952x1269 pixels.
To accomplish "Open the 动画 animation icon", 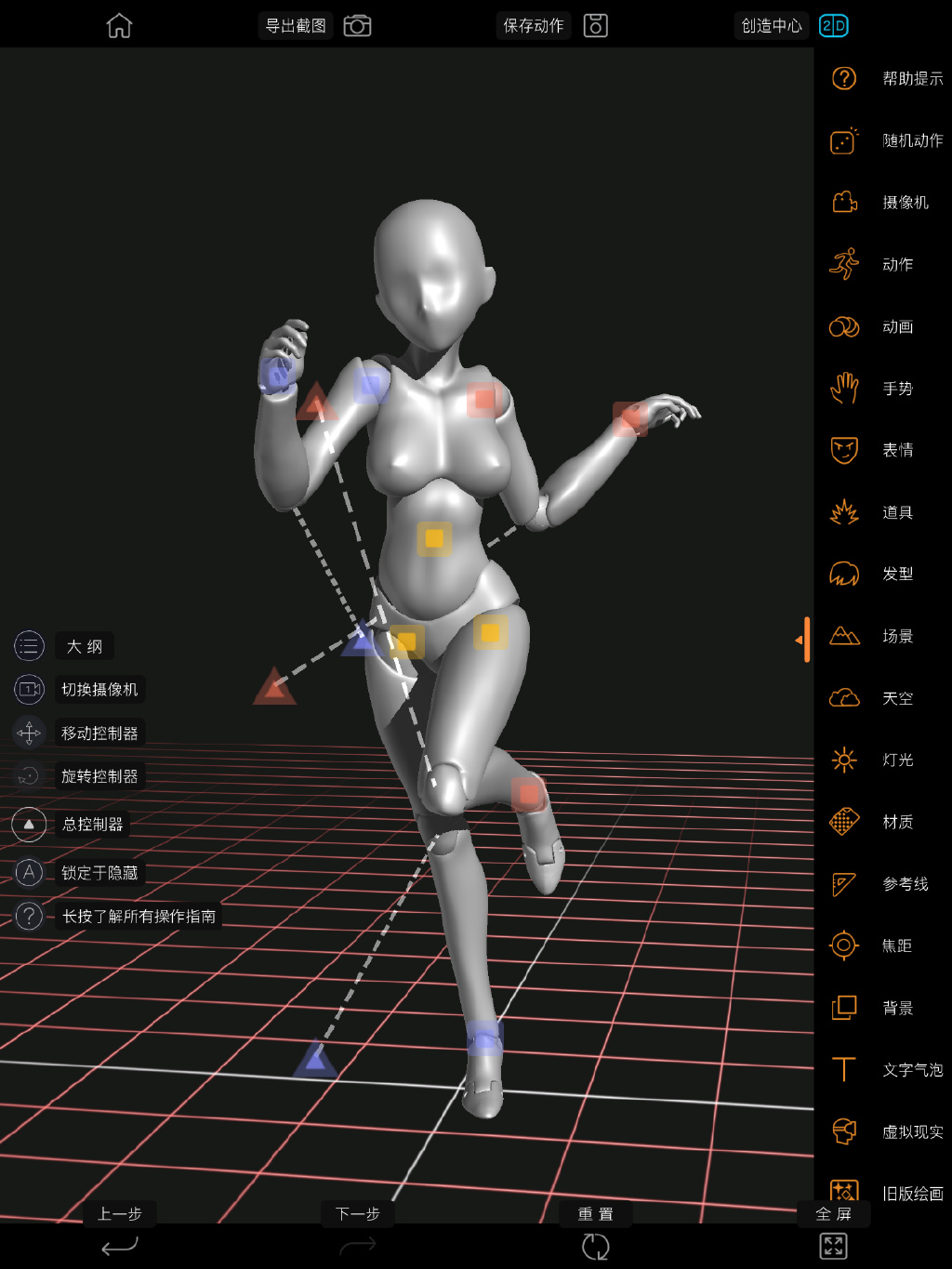I will click(x=844, y=326).
